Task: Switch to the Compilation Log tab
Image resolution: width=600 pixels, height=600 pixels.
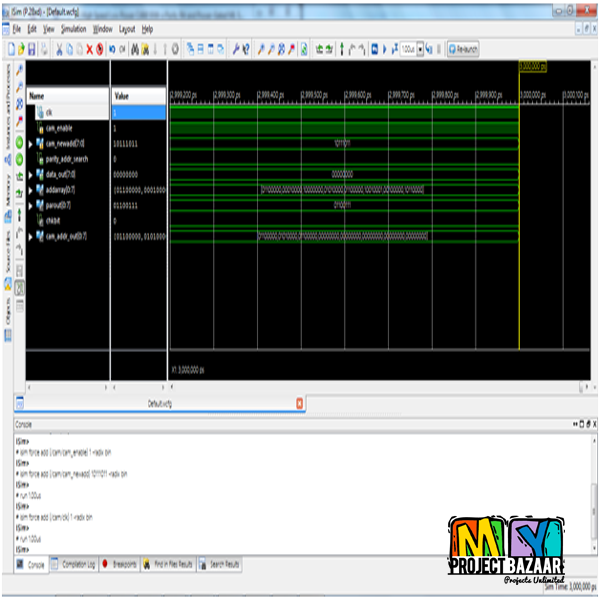Action: click(73, 565)
